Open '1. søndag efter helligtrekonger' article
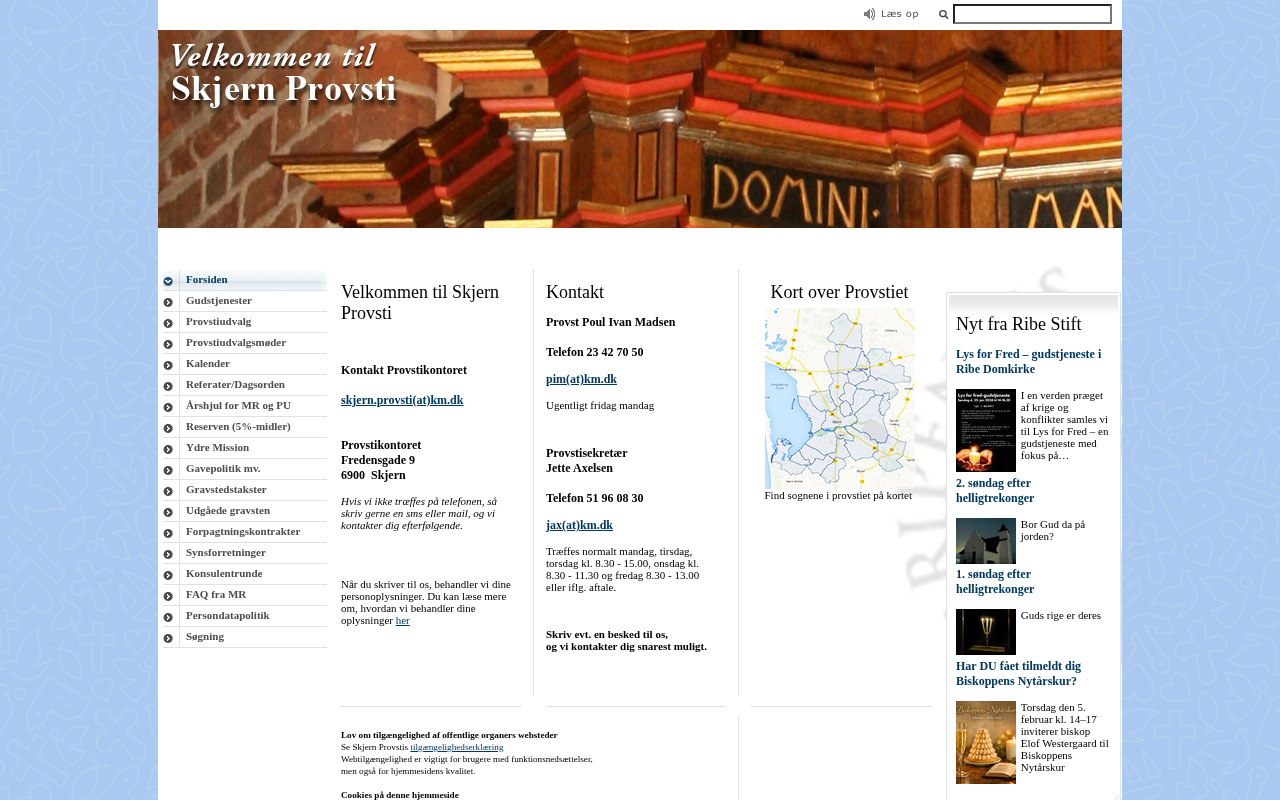Screen dimensions: 1280x800 pos(995,581)
